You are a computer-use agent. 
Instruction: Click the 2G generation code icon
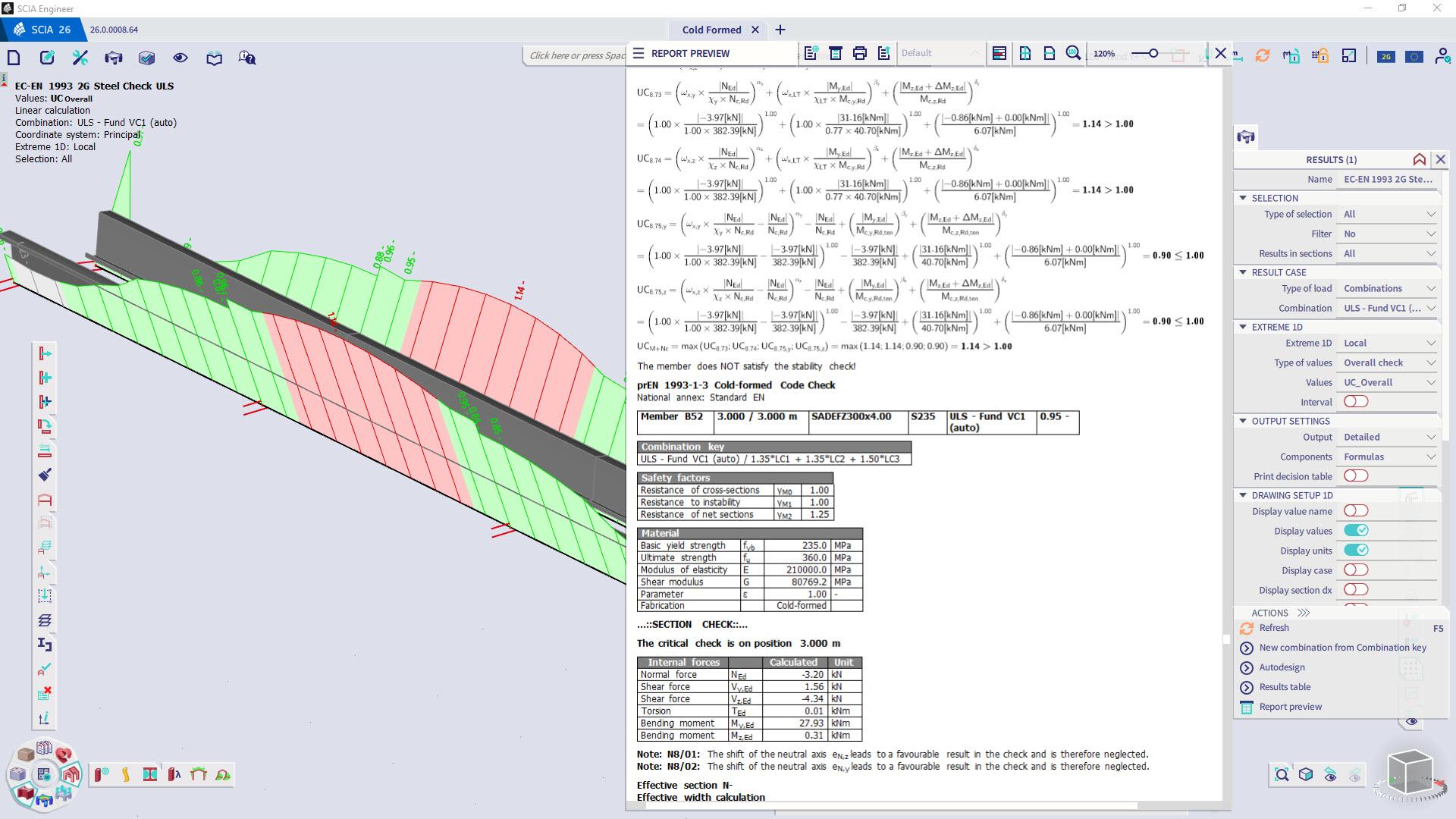pyautogui.click(x=1385, y=56)
